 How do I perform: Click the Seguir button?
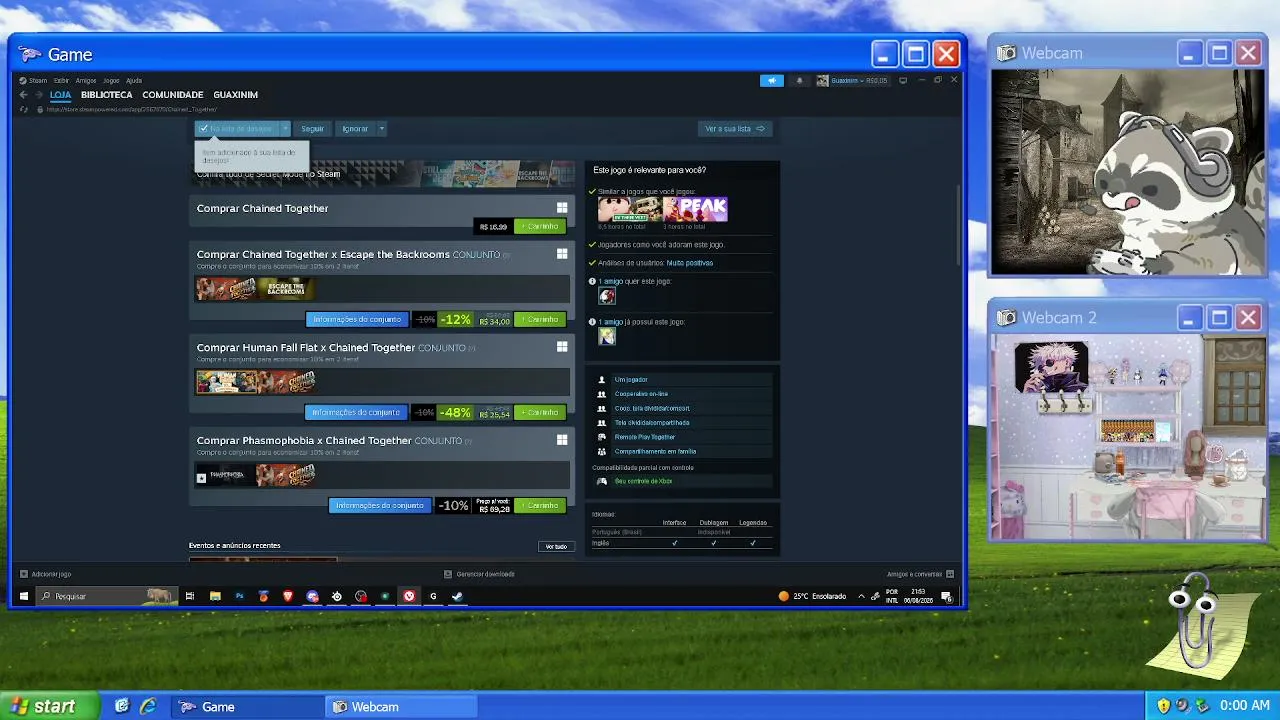pos(313,128)
